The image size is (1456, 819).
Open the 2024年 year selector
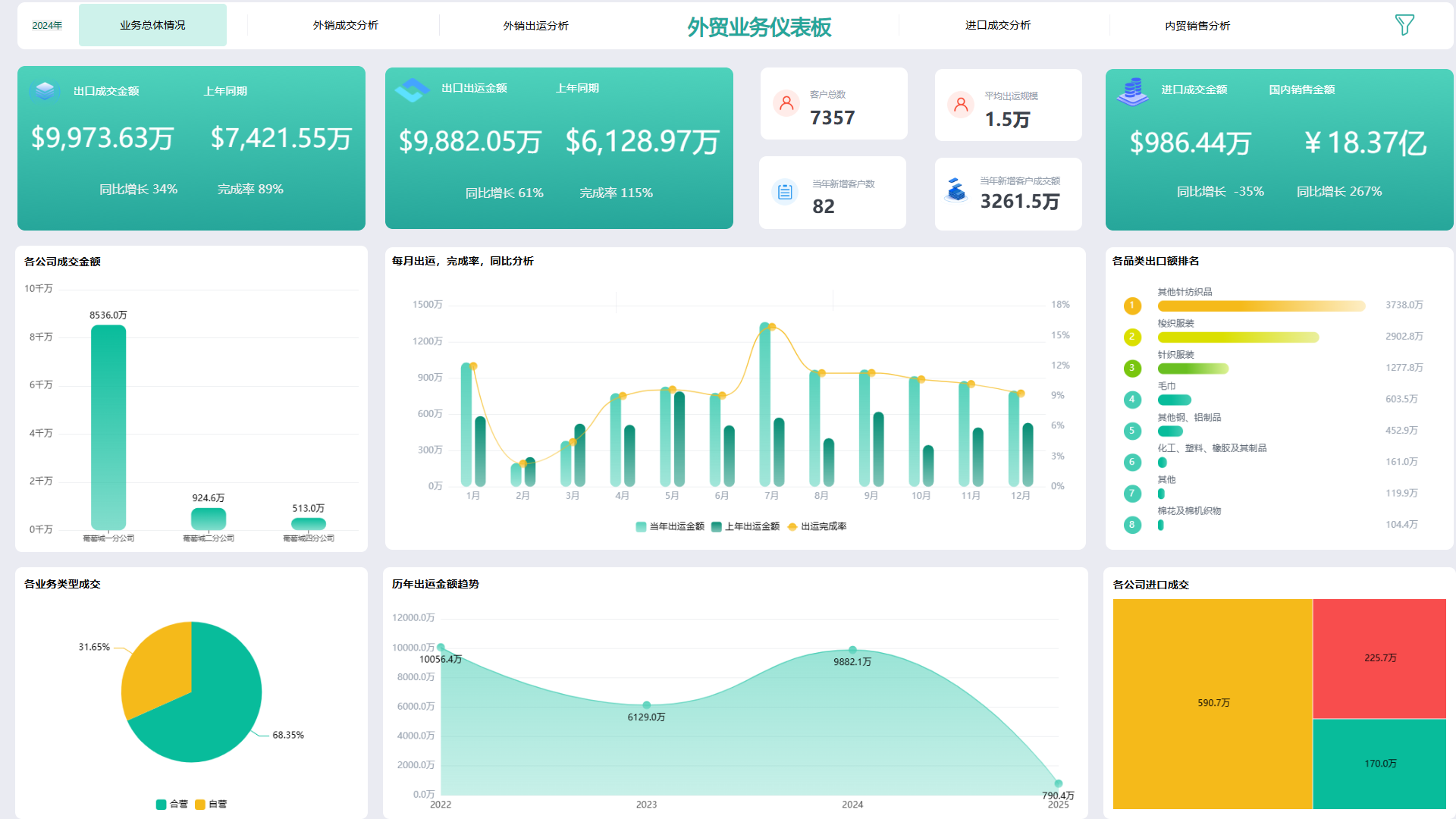coord(47,25)
